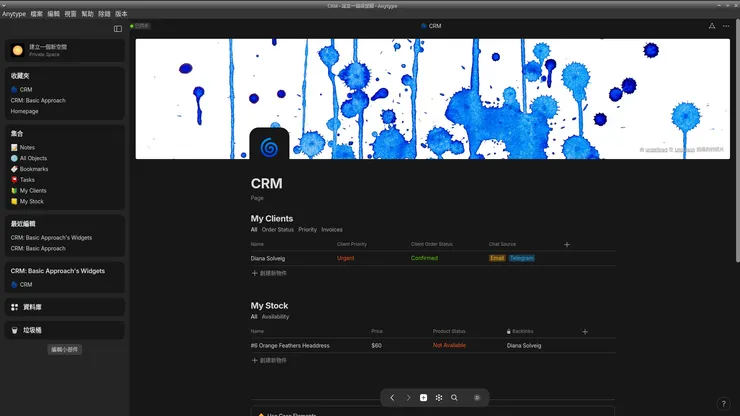Screen dimensions: 740x416
Task: Switch My Clients to Invoices view
Action: [332, 230]
